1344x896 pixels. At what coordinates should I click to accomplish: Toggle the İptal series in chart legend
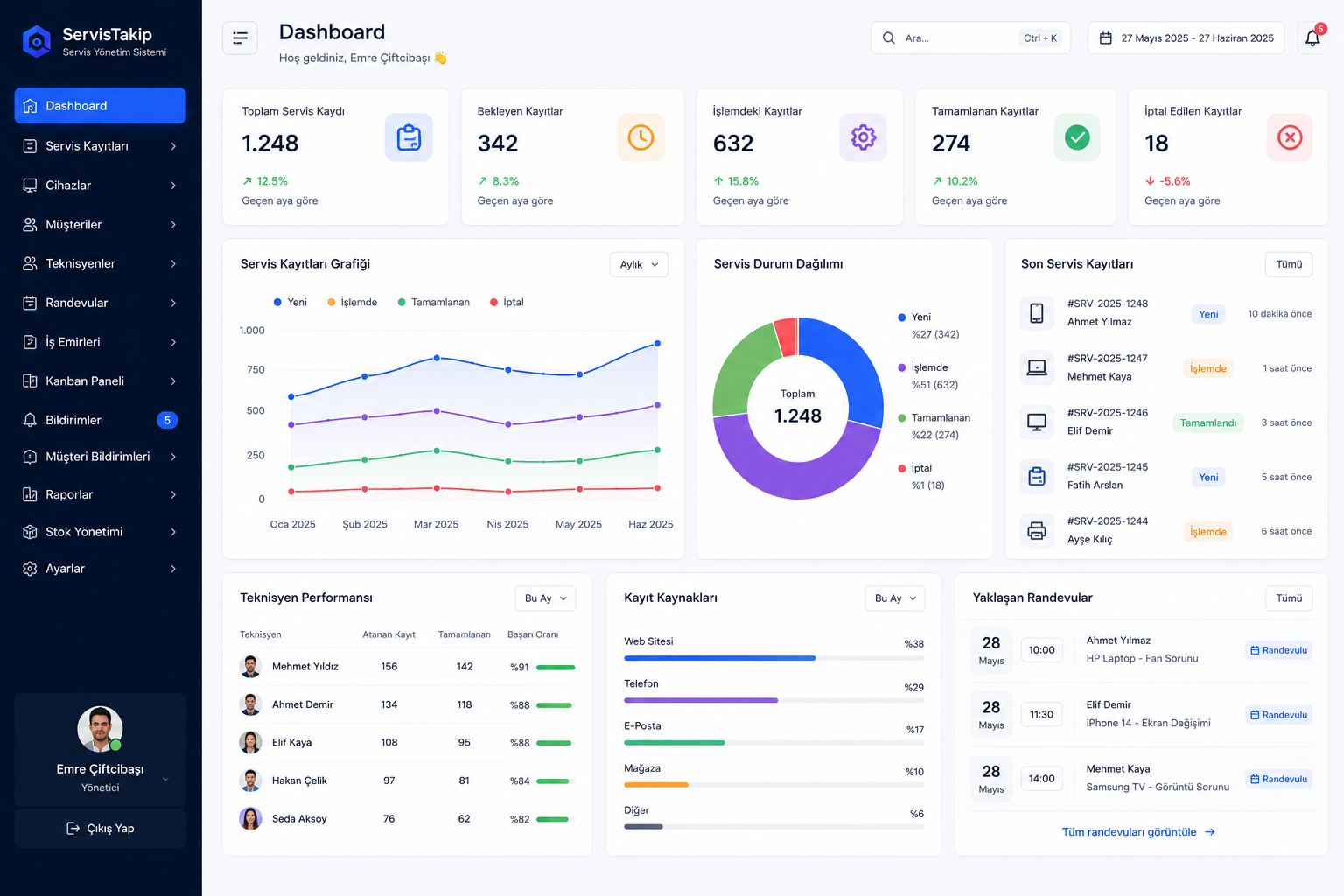coord(507,302)
